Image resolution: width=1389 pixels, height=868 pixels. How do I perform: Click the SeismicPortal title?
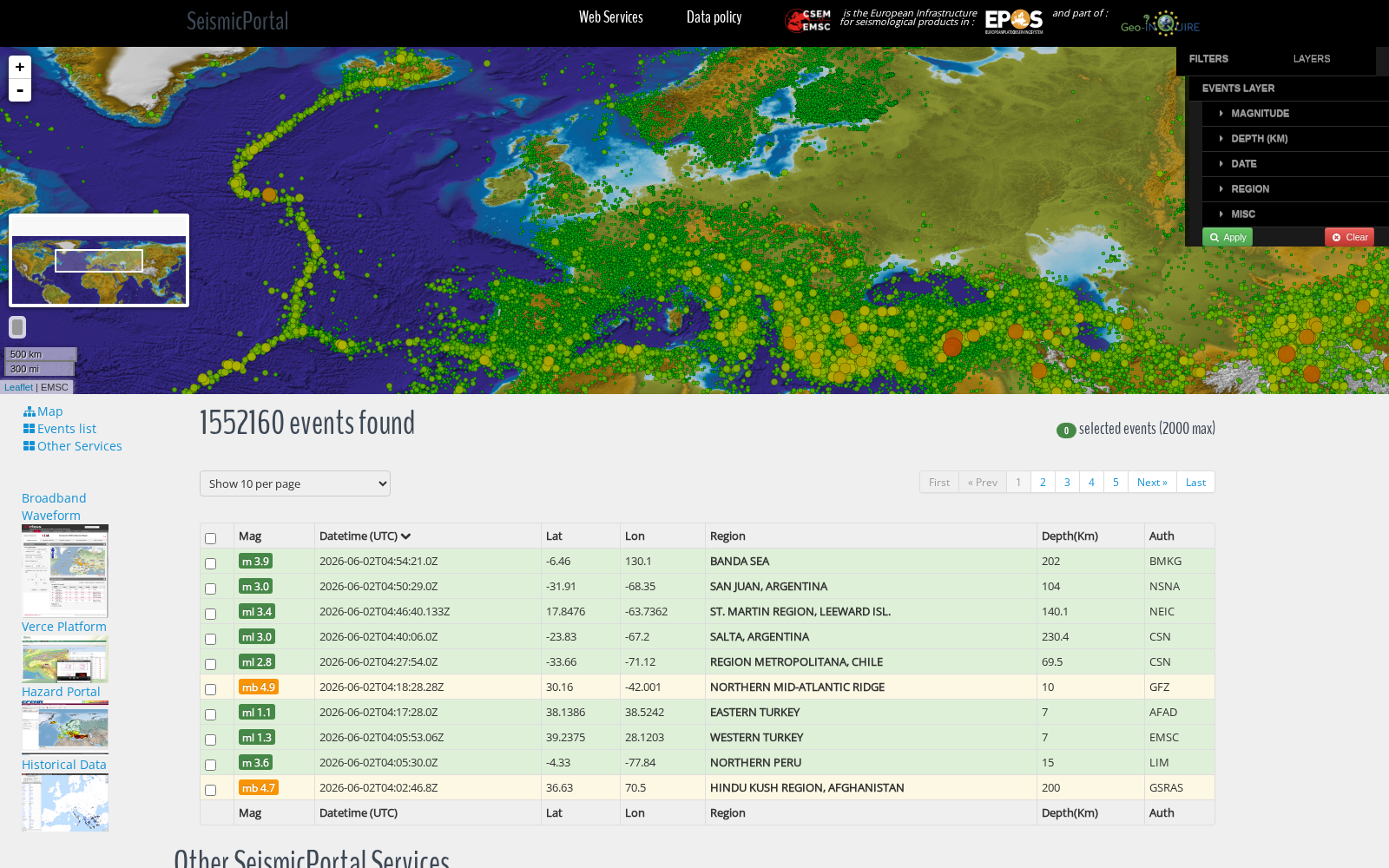pos(237,21)
